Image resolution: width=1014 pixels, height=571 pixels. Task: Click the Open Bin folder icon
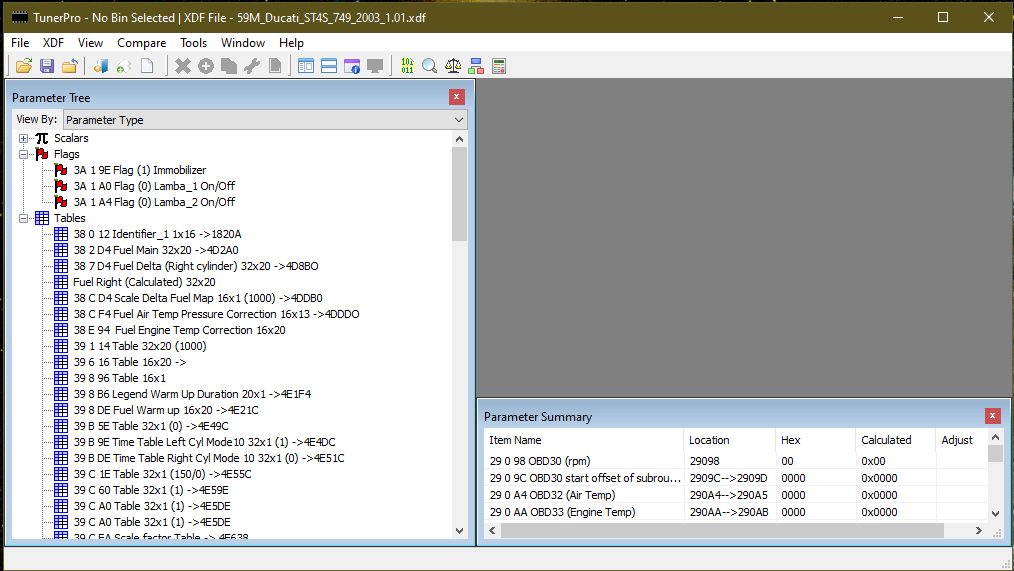(24, 66)
